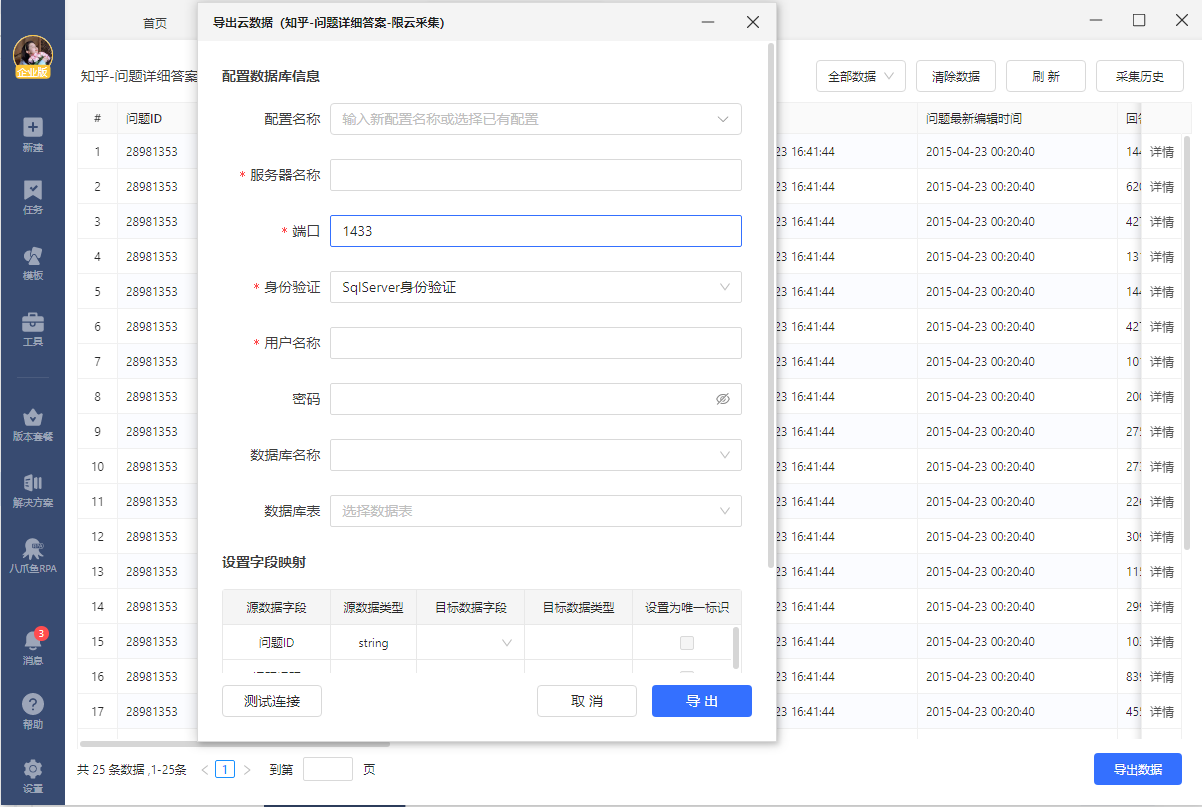Click the field mapping table scrollbar
The height and width of the screenshot is (807, 1202).
coord(736,648)
